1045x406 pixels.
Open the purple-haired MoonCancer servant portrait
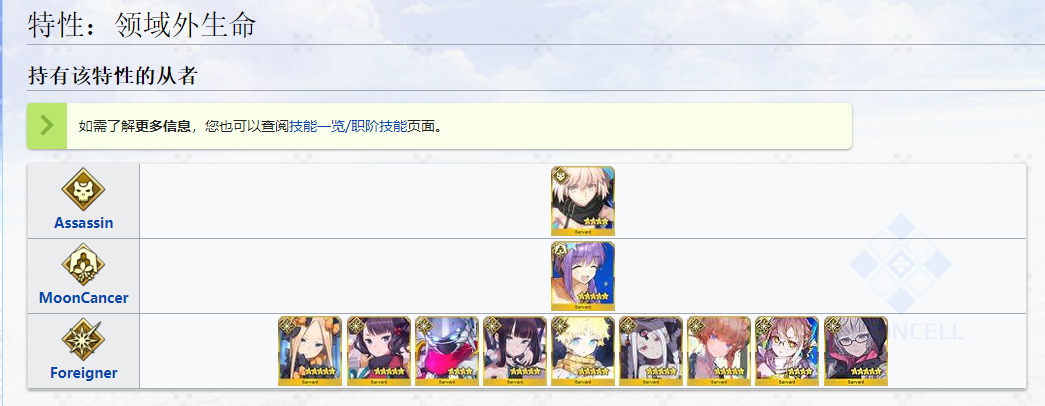pos(582,276)
